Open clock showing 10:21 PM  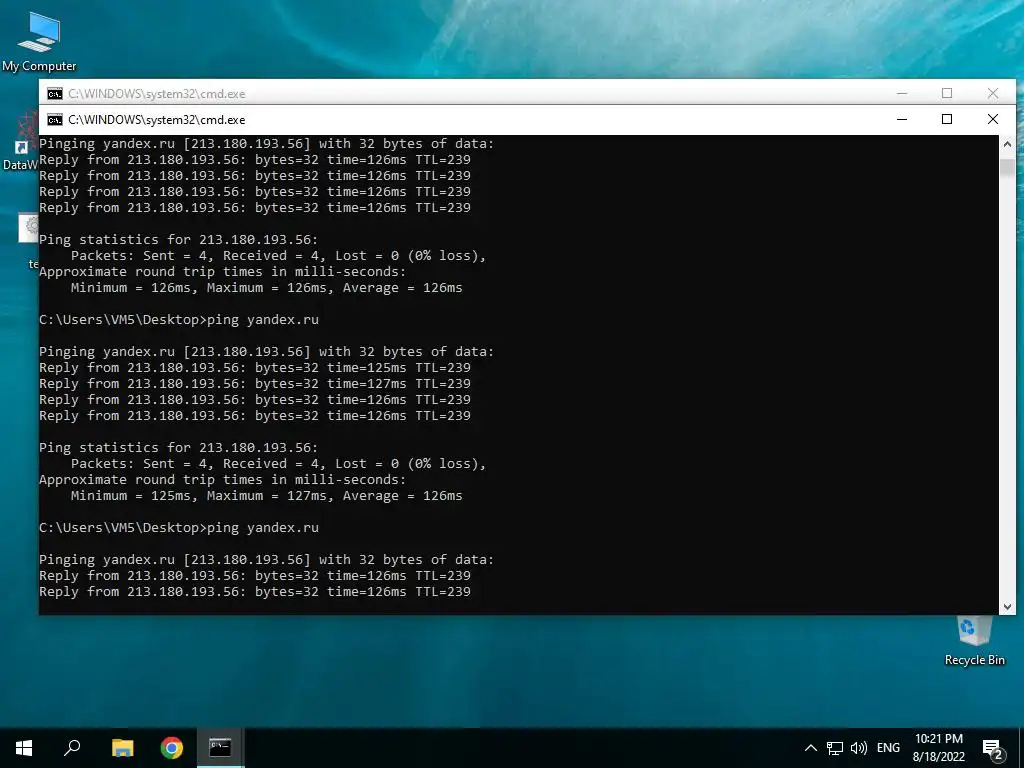[x=938, y=748]
